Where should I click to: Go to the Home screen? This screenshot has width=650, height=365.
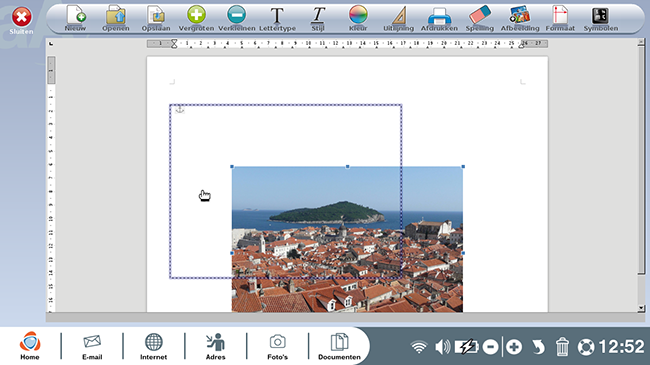(x=30, y=346)
